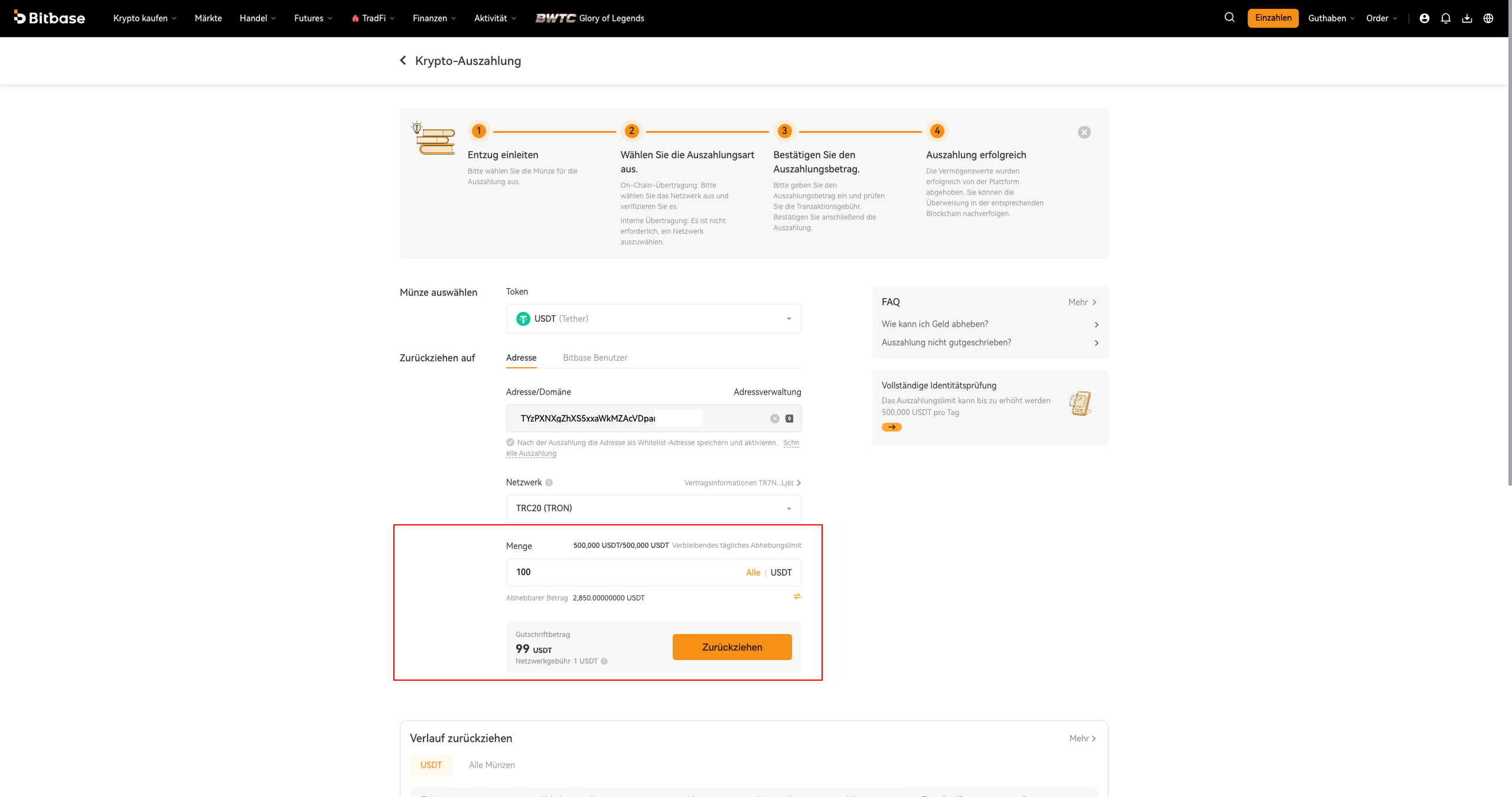Expand the TradFi menu

coord(373,18)
